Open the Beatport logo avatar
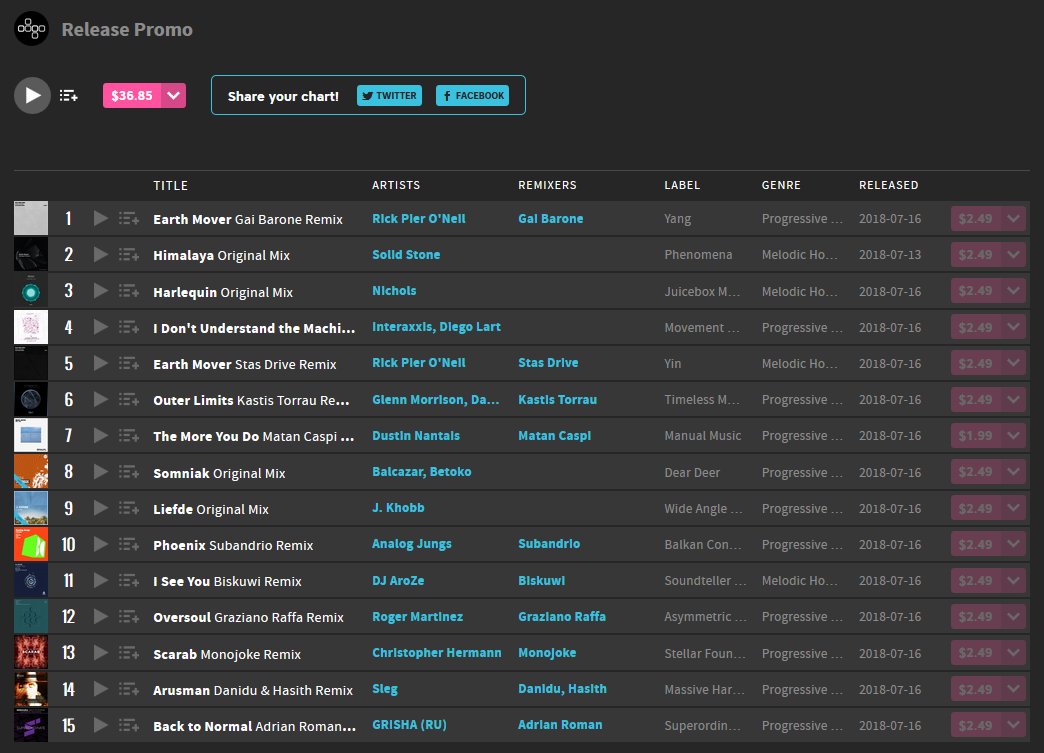 31,29
